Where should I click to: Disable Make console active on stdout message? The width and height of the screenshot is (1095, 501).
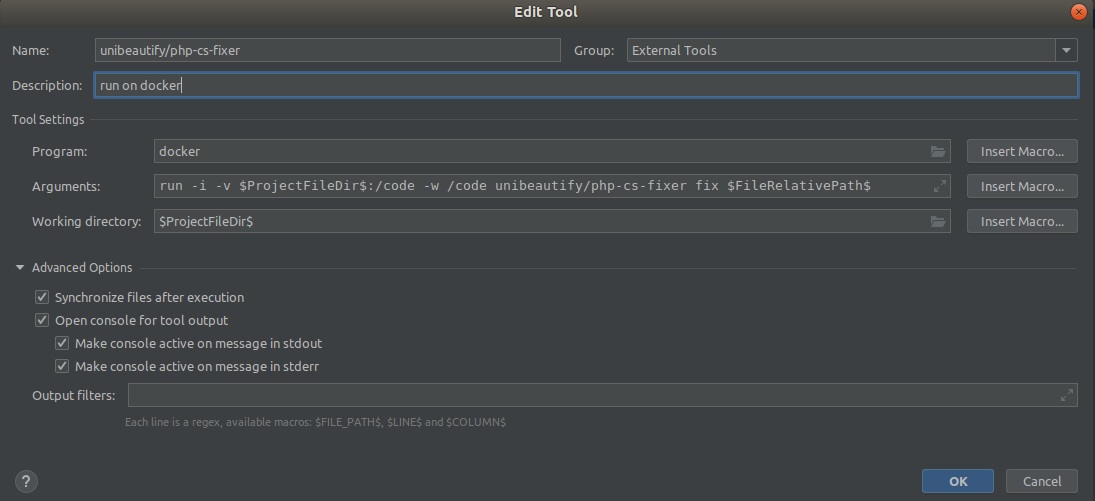[x=62, y=344]
